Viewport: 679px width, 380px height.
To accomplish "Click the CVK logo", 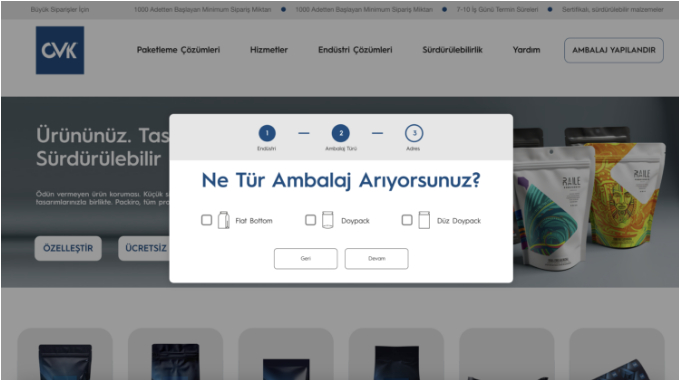I will pyautogui.click(x=60, y=50).
